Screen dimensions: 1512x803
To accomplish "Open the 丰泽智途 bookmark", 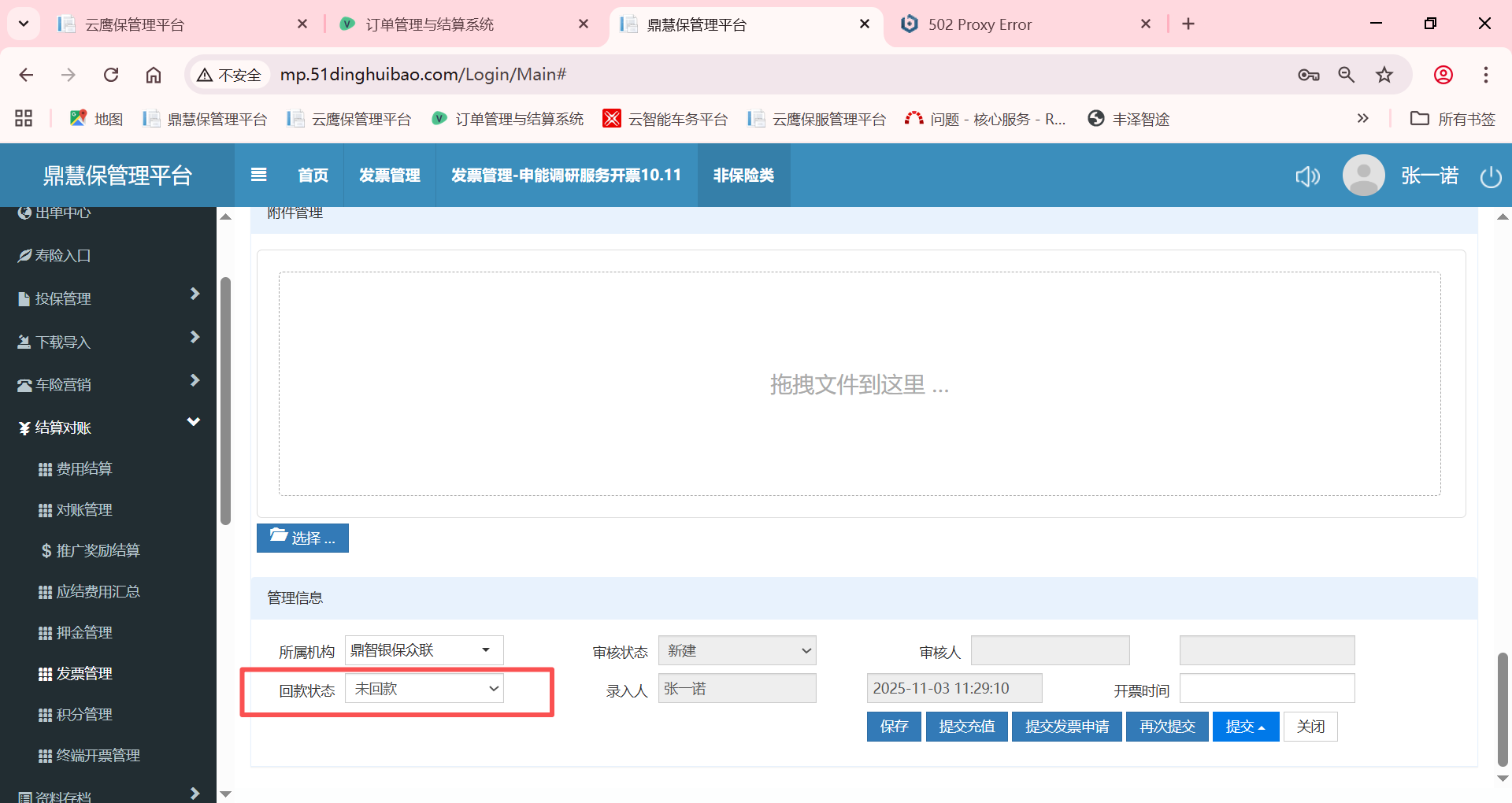I will tap(1128, 119).
